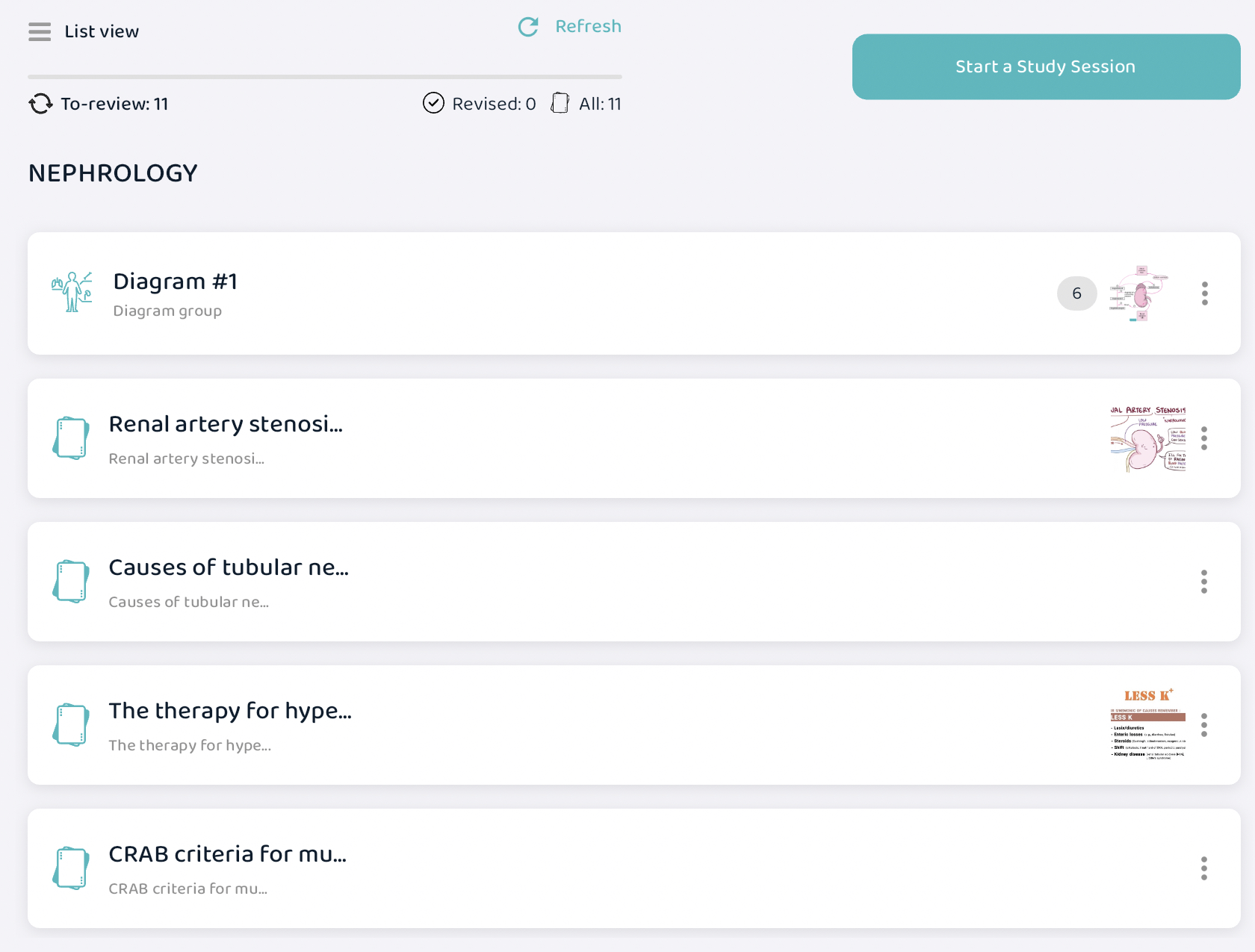Click the Refresh circular arrow icon
The width and height of the screenshot is (1255, 952).
(528, 27)
